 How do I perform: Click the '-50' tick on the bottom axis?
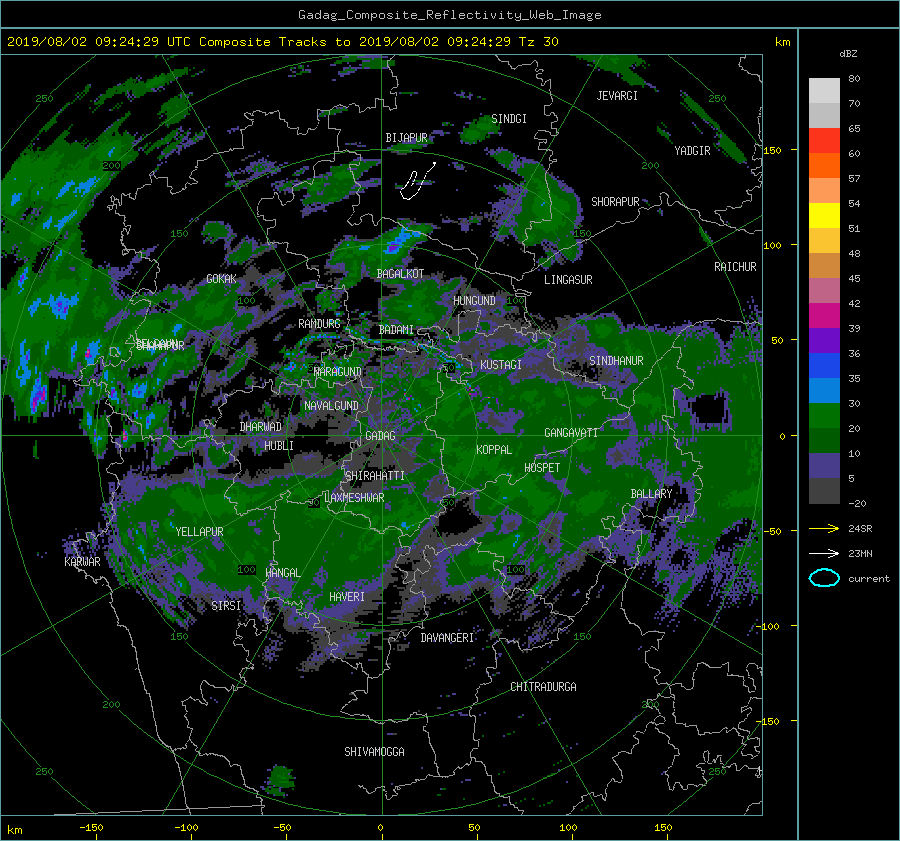(x=282, y=828)
